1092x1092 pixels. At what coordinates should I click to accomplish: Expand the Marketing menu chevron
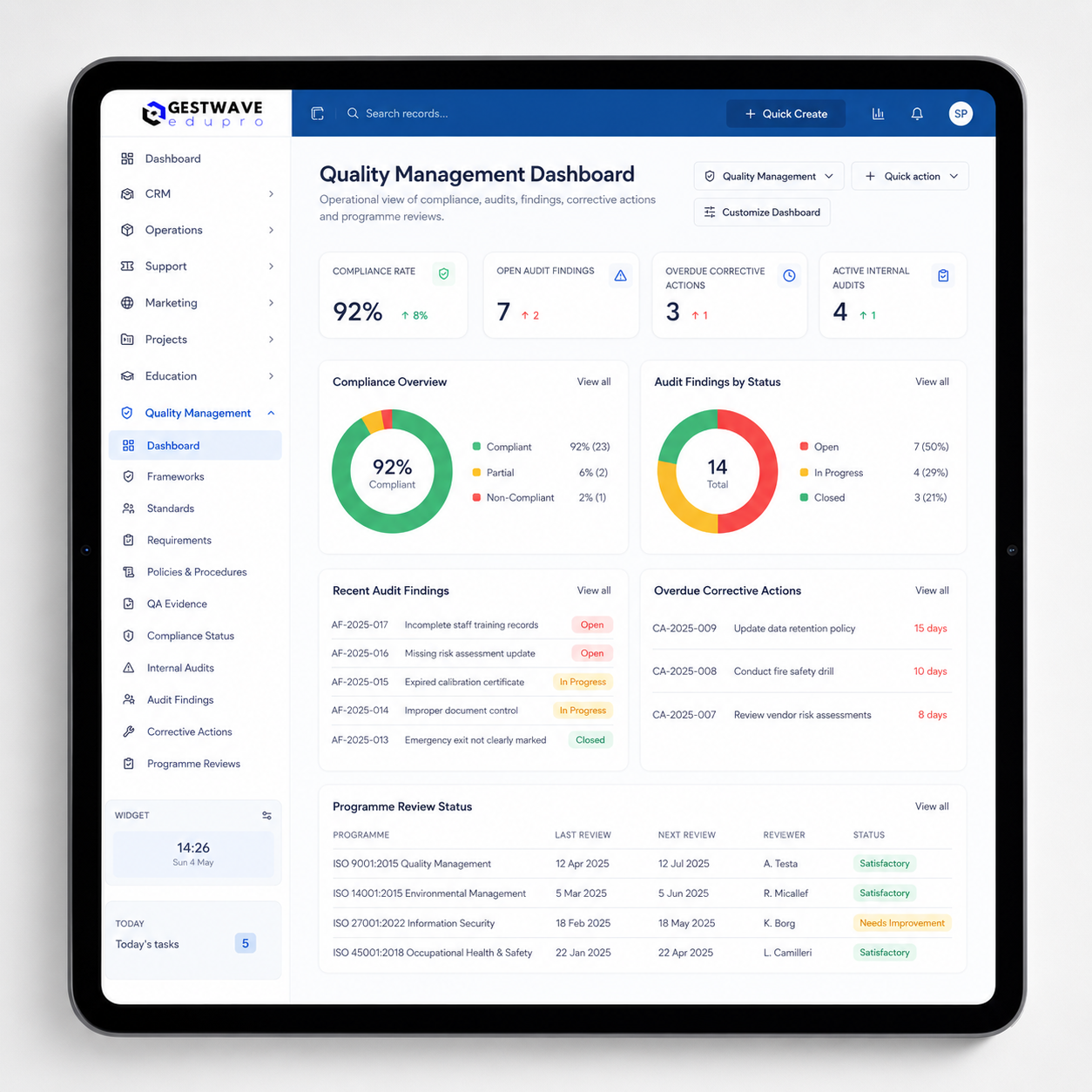[x=271, y=303]
